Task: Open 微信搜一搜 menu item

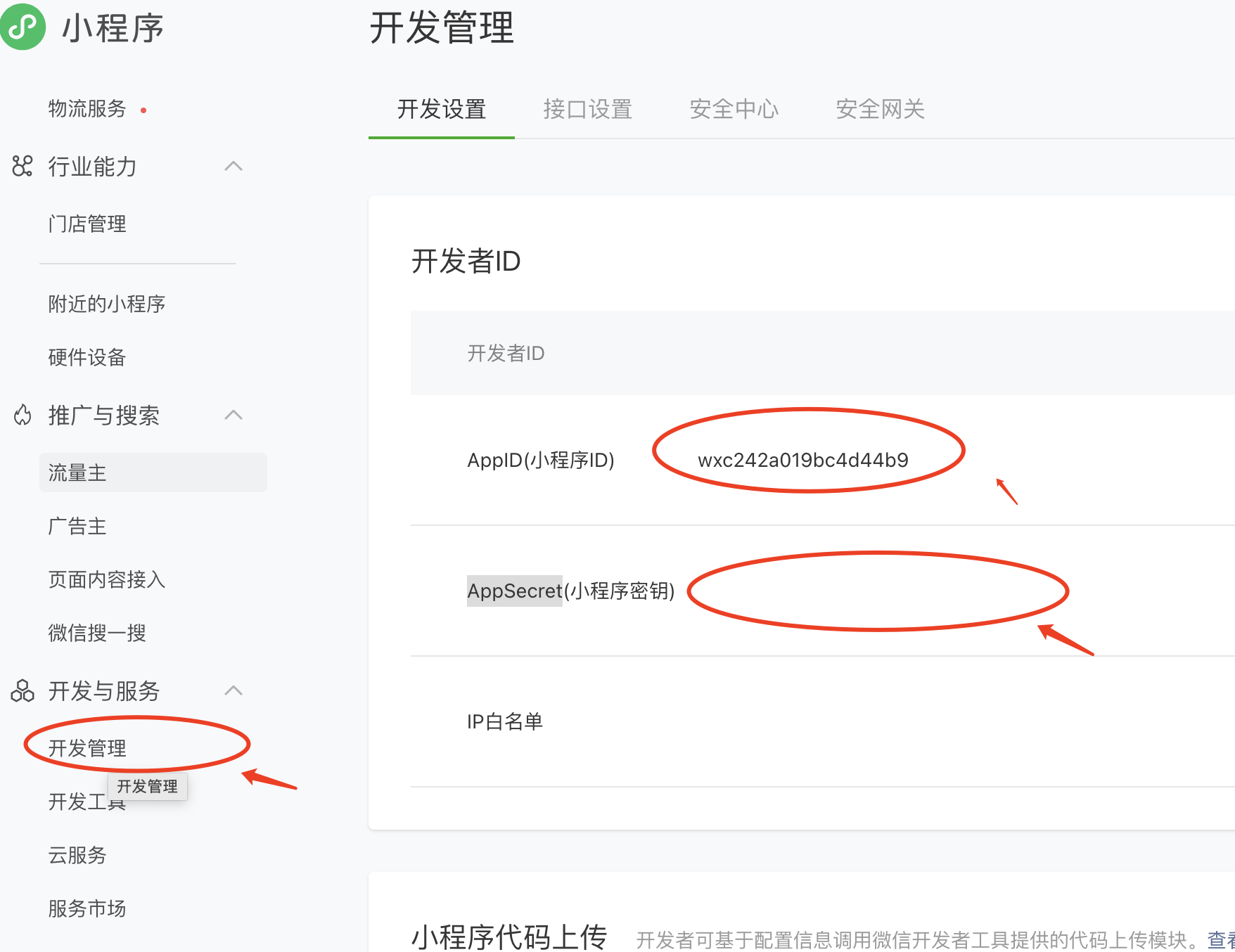Action: [x=97, y=633]
